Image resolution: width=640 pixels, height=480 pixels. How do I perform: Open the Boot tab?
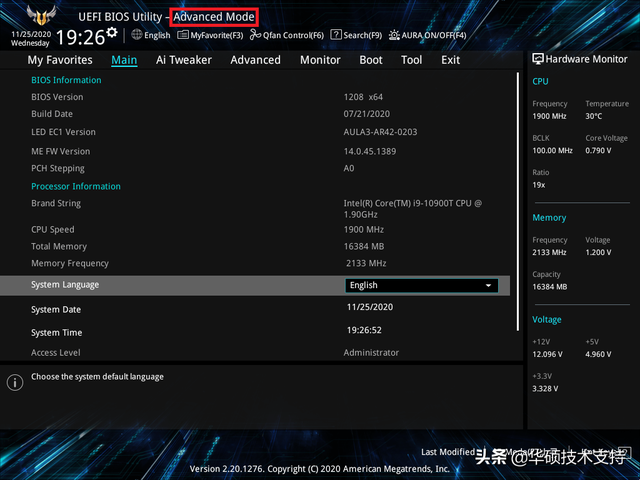(371, 60)
